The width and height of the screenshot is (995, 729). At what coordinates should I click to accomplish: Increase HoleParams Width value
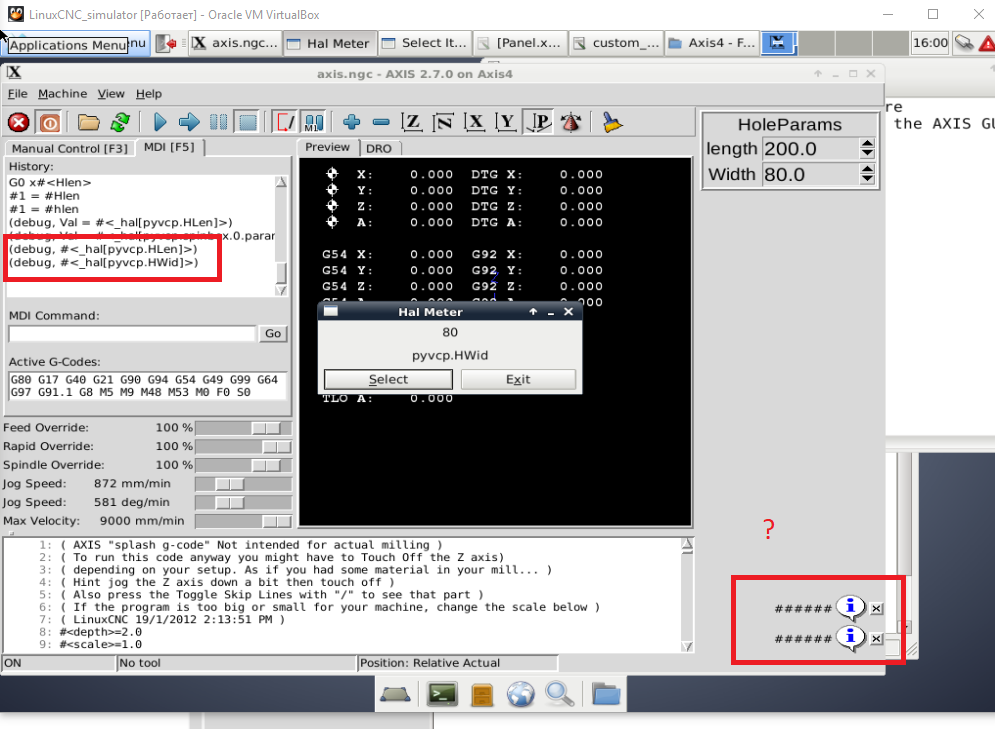tap(867, 169)
